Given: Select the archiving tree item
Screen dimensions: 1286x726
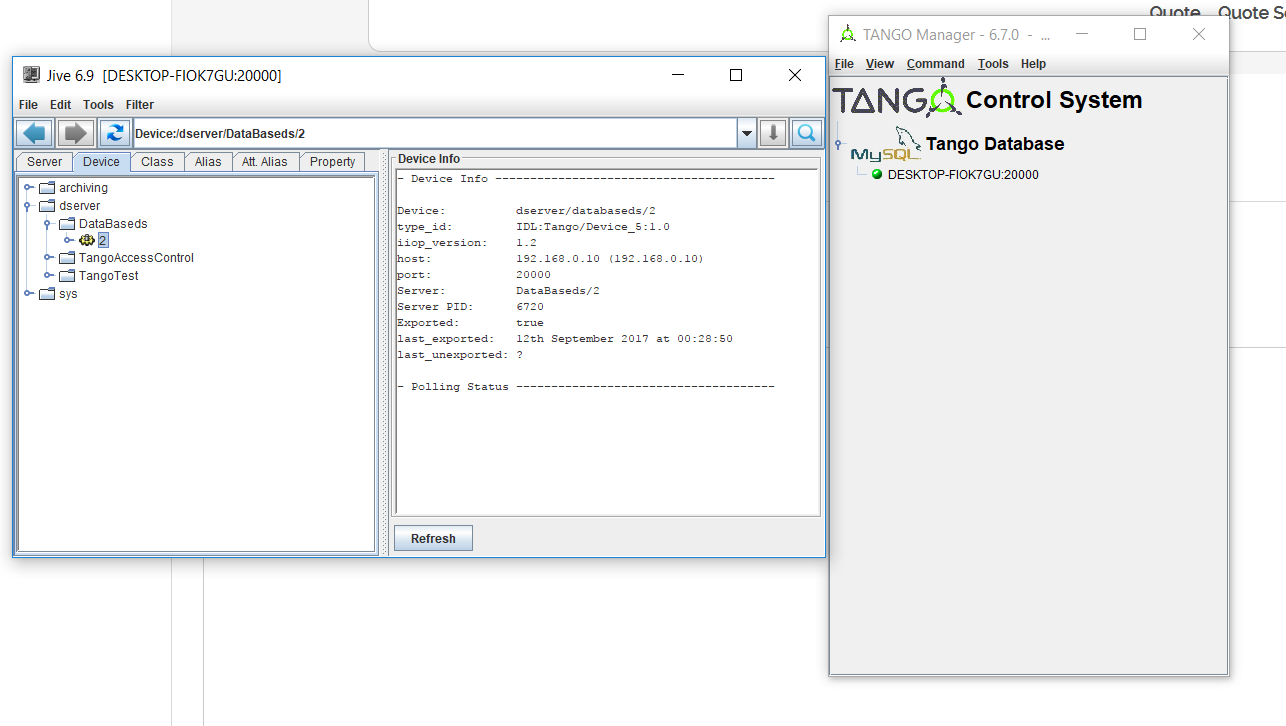Looking at the screenshot, I should click(83, 188).
